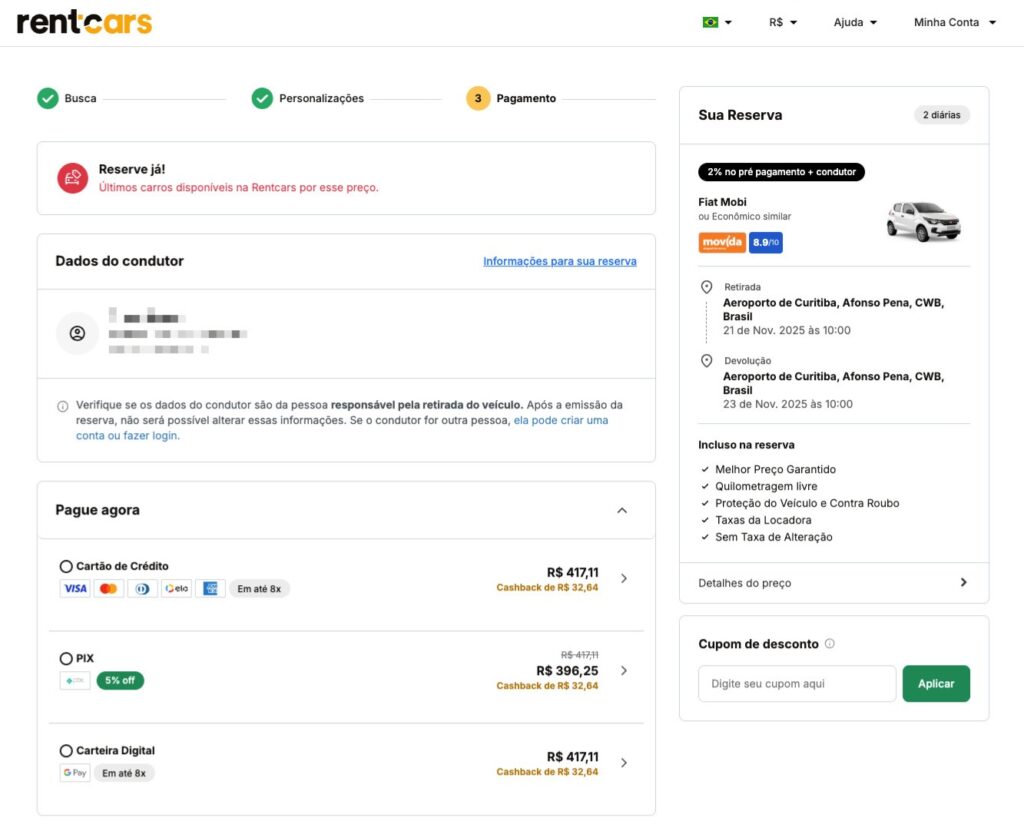The image size is (1024, 834).
Task: Click the Aplicar coupon button
Action: pos(936,684)
